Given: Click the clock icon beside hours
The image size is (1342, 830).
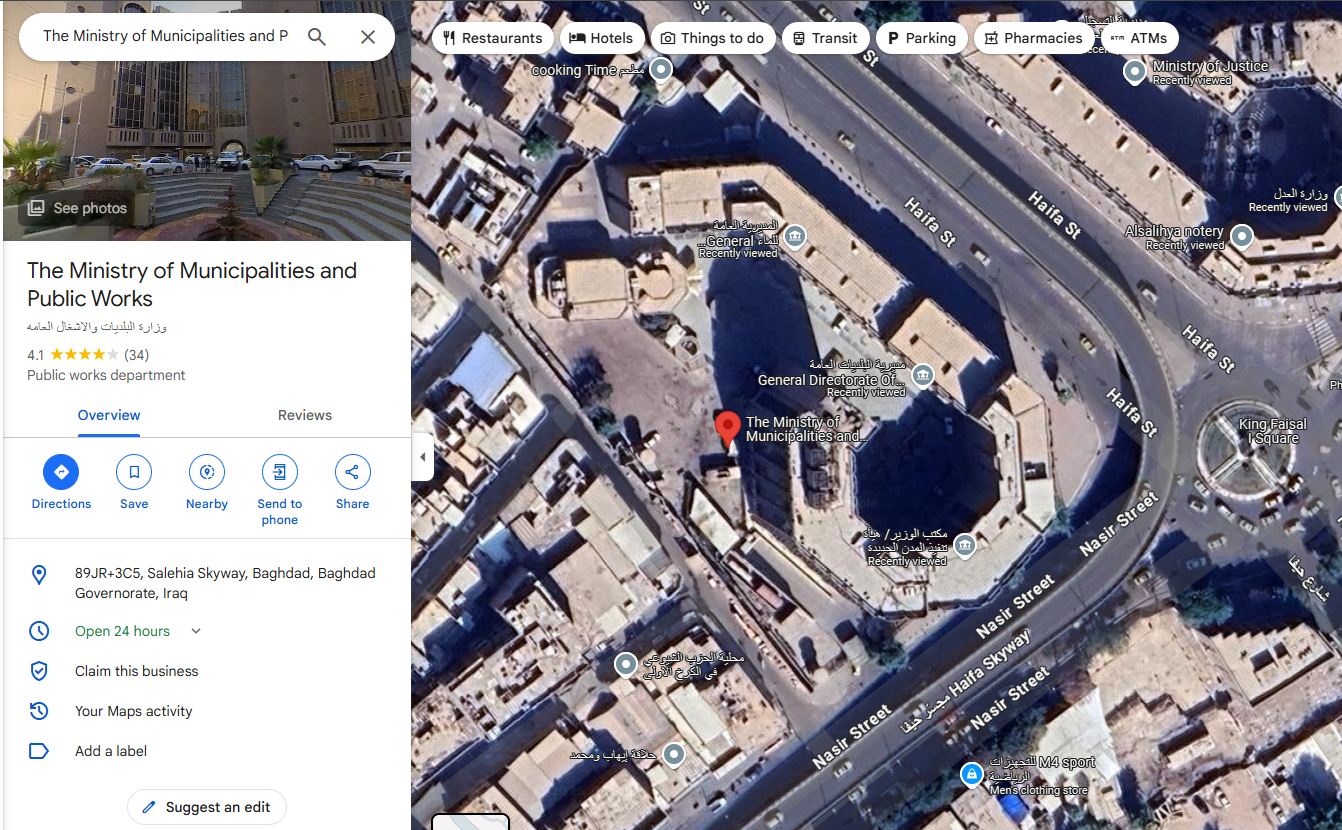Looking at the screenshot, I should coord(39,631).
